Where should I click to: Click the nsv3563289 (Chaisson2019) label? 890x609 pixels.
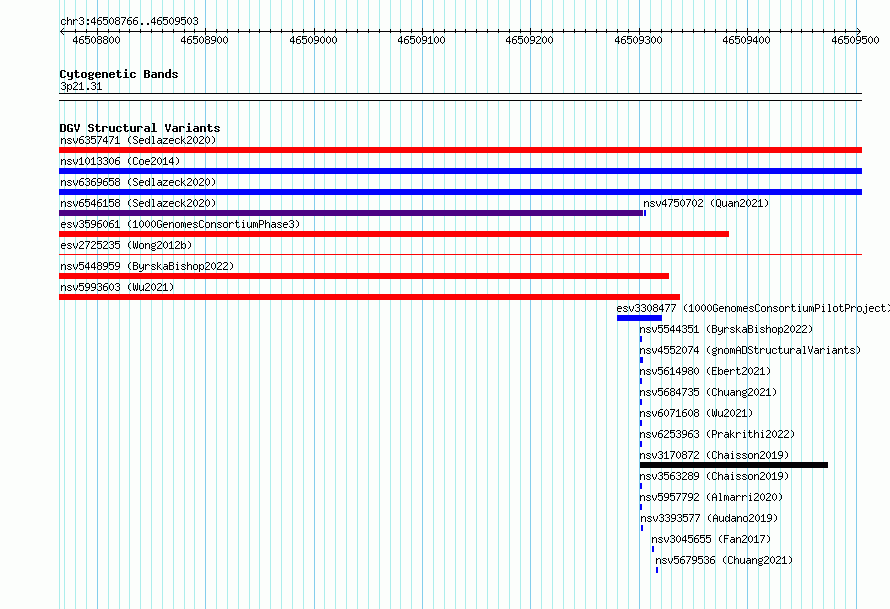714,476
